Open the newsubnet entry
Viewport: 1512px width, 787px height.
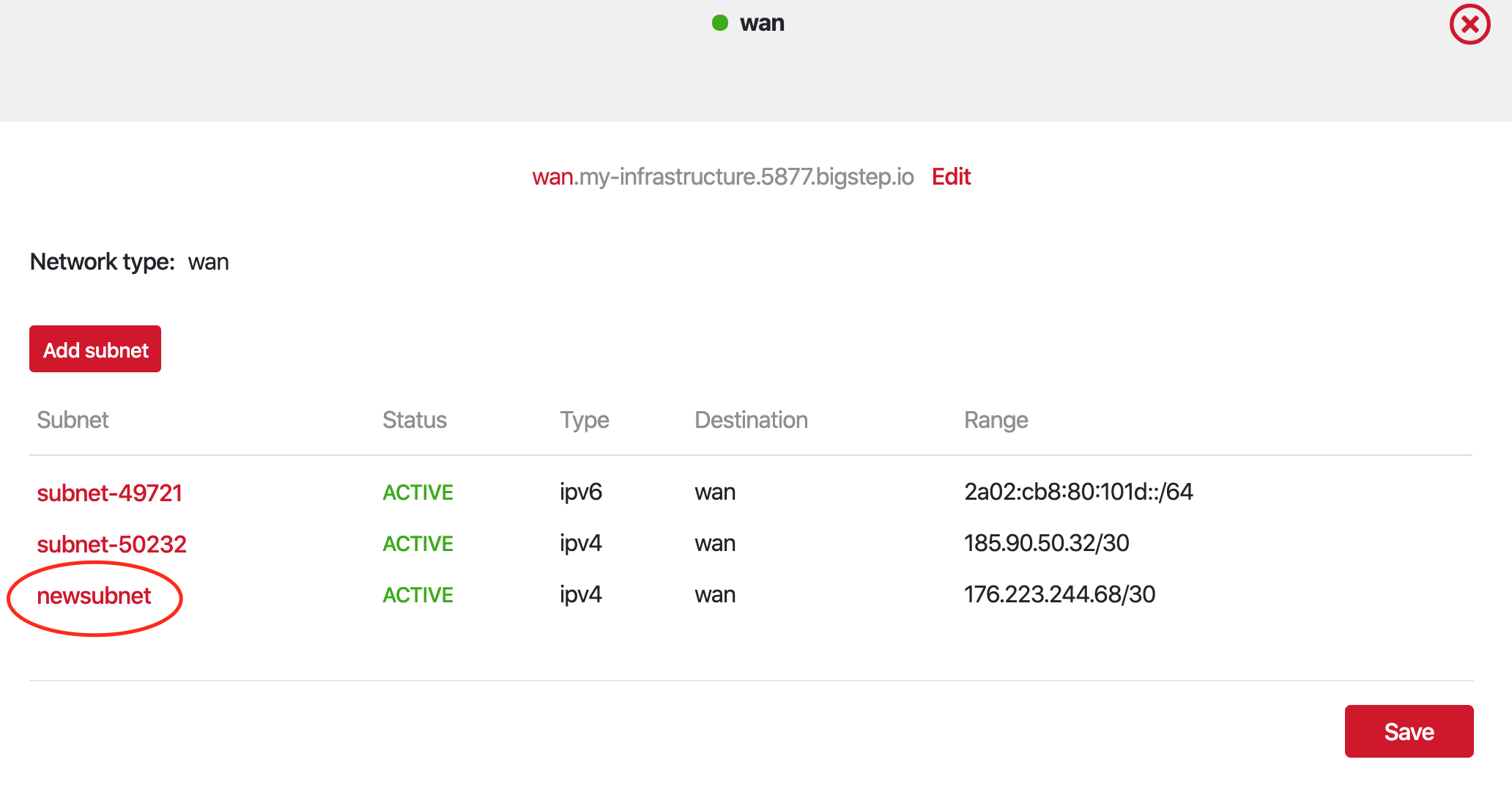coord(94,596)
